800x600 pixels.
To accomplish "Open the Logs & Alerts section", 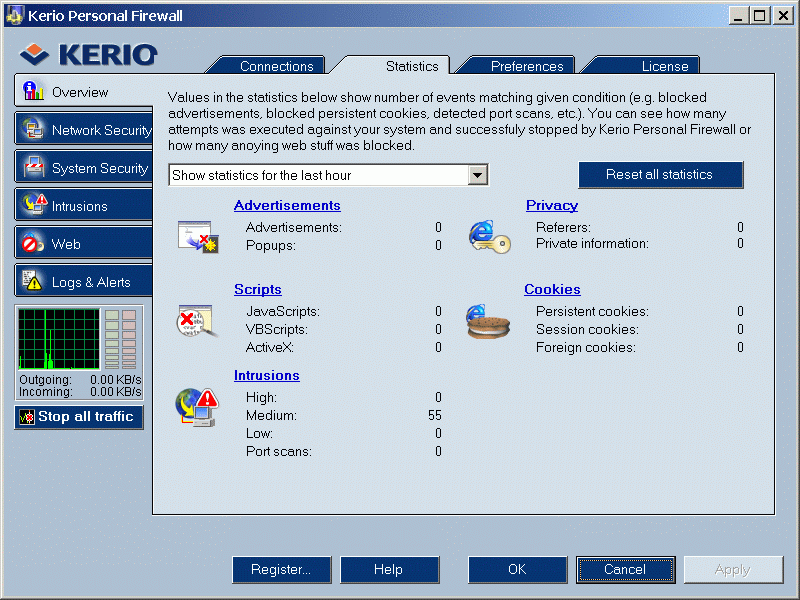I will pyautogui.click(x=84, y=282).
